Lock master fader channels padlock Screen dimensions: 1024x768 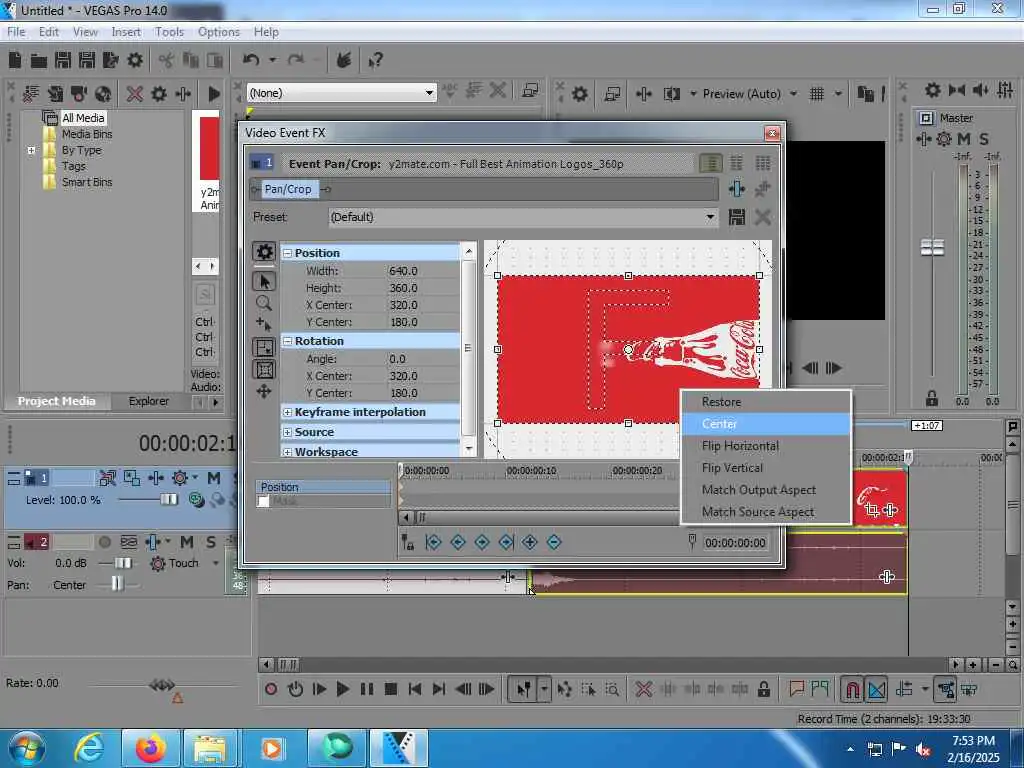[932, 398]
